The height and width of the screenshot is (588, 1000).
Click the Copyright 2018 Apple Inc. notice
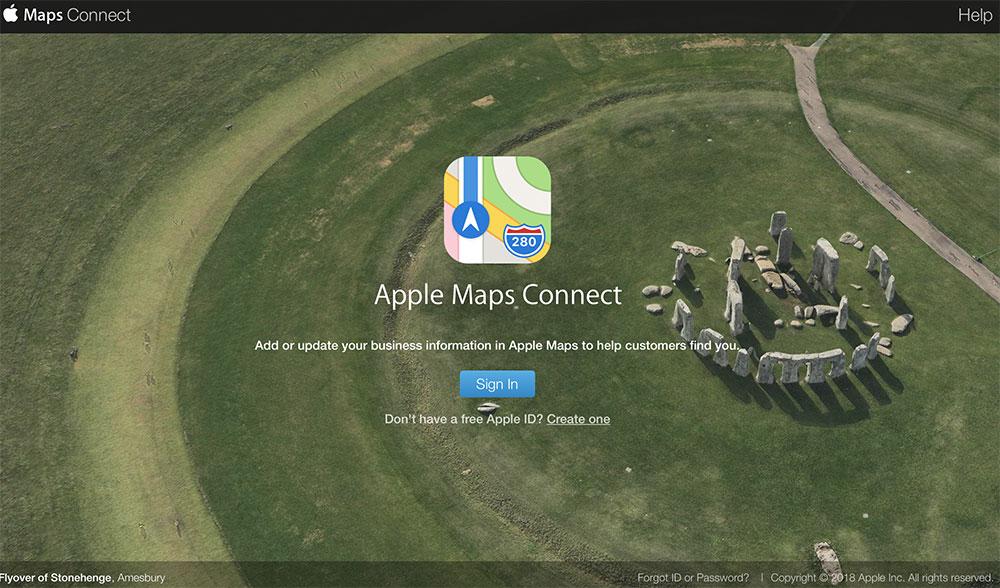pyautogui.click(x=883, y=578)
